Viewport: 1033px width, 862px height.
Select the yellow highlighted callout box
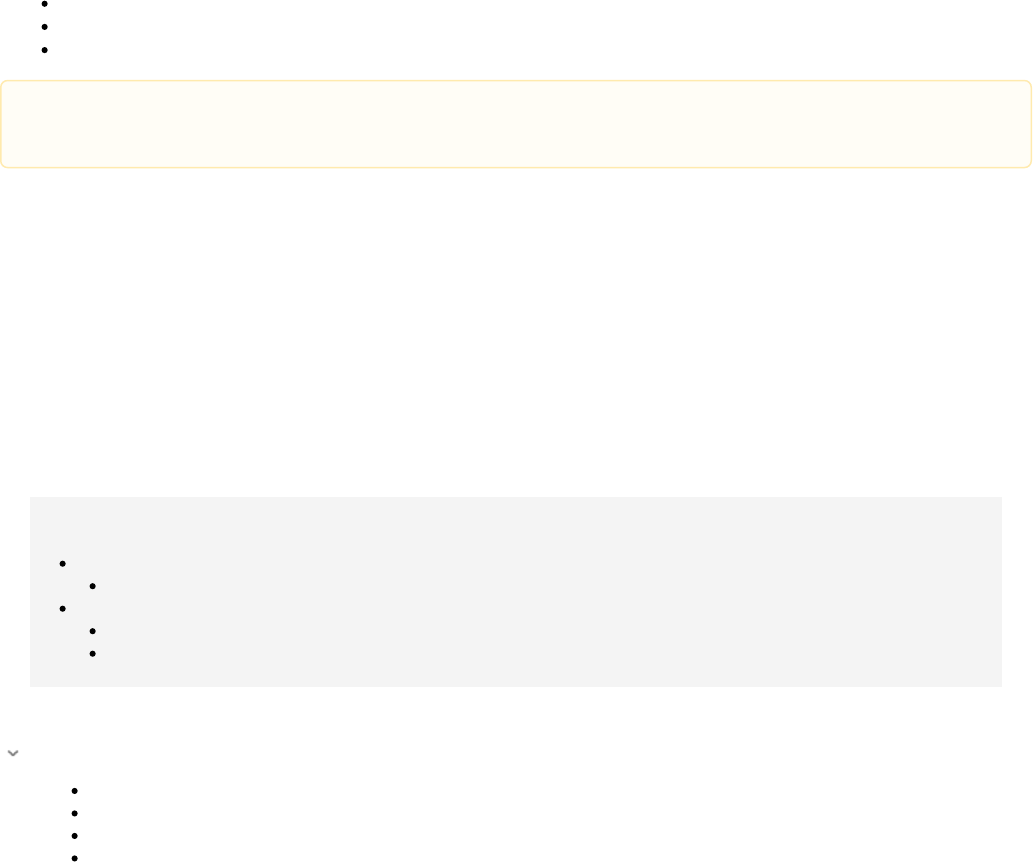(516, 124)
